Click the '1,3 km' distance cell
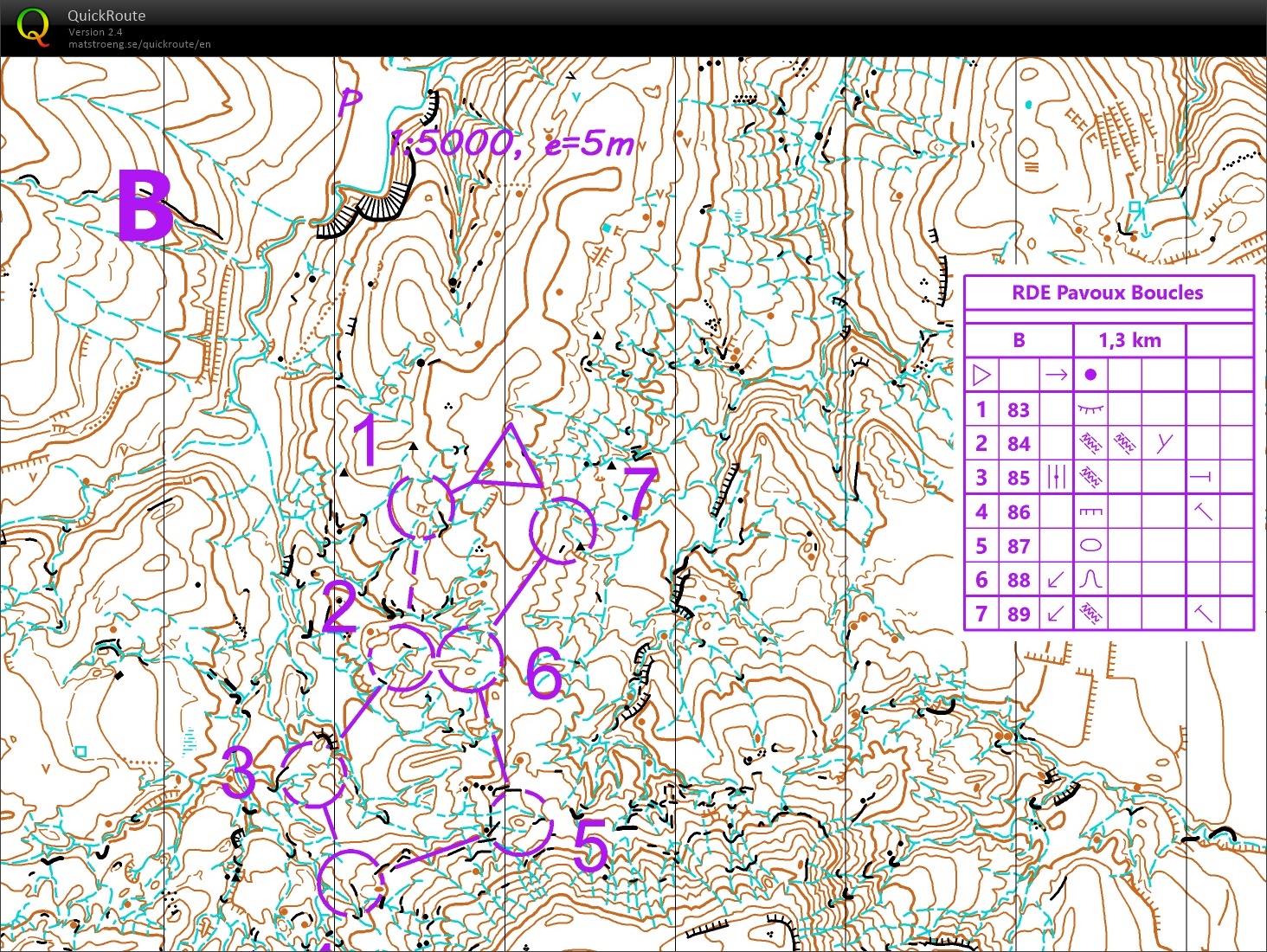 (1129, 340)
